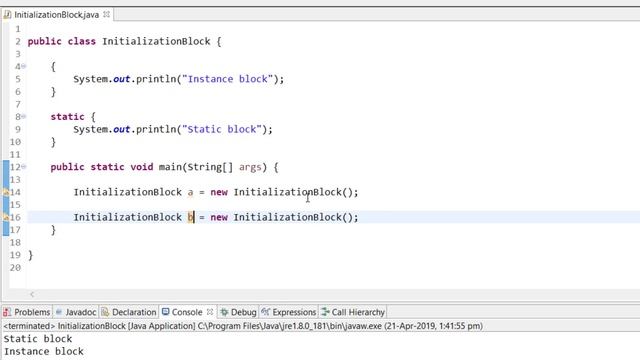Click the Java file icon on the editor tab
The width and height of the screenshot is (640, 360).
pyautogui.click(x=7, y=15)
